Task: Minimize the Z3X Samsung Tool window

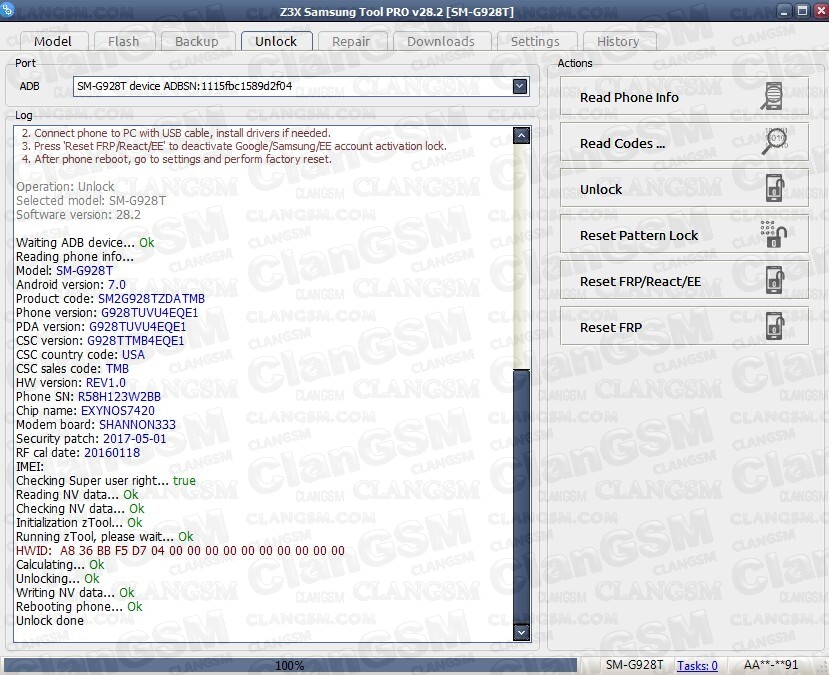Action: tap(785, 11)
